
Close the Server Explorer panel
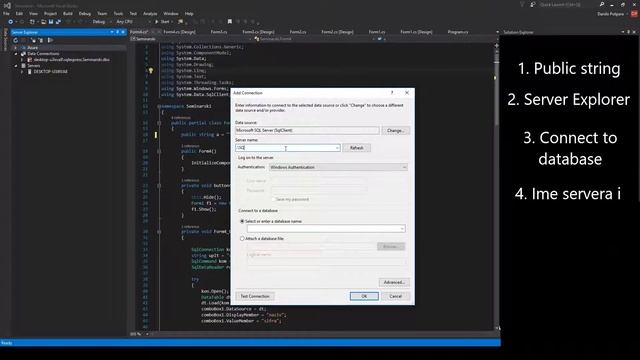pyautogui.click(x=123, y=32)
